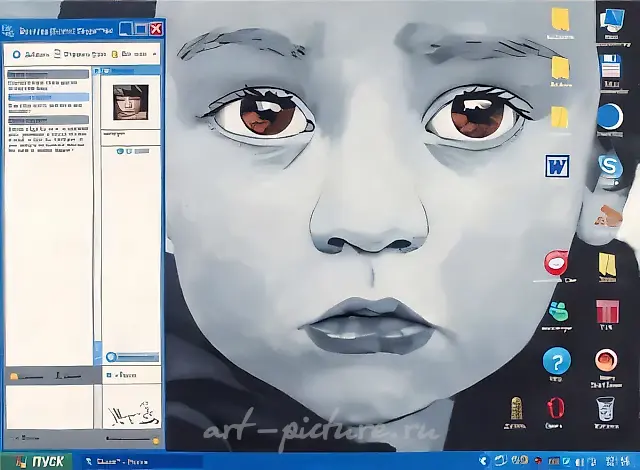640x470 pixels.
Task: Open the third yellow folder above the Word icon
Action: coord(560,118)
